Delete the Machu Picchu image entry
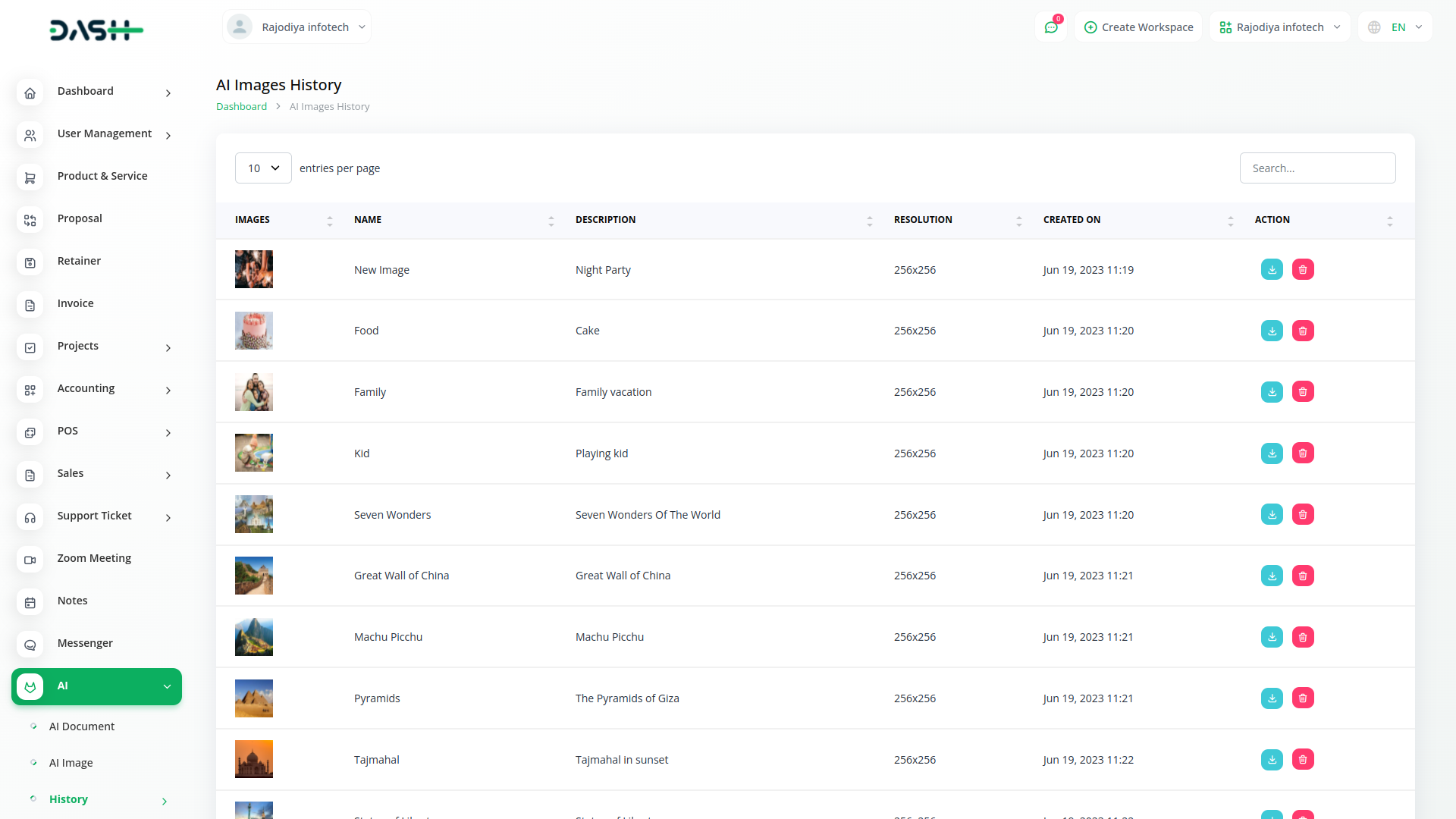 tap(1303, 637)
